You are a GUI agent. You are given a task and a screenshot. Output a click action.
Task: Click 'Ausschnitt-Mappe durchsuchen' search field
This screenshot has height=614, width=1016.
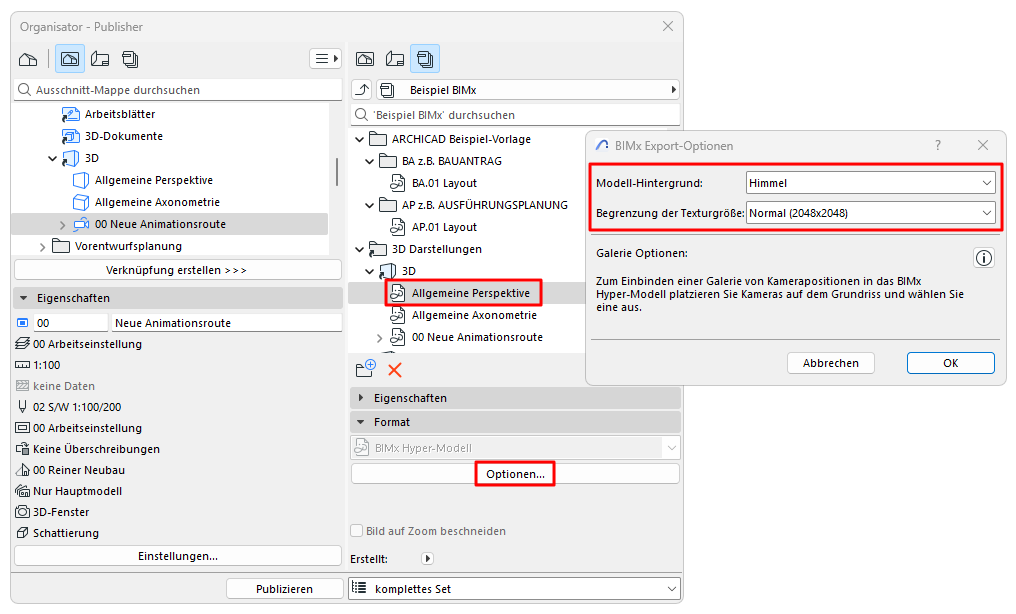coord(178,90)
